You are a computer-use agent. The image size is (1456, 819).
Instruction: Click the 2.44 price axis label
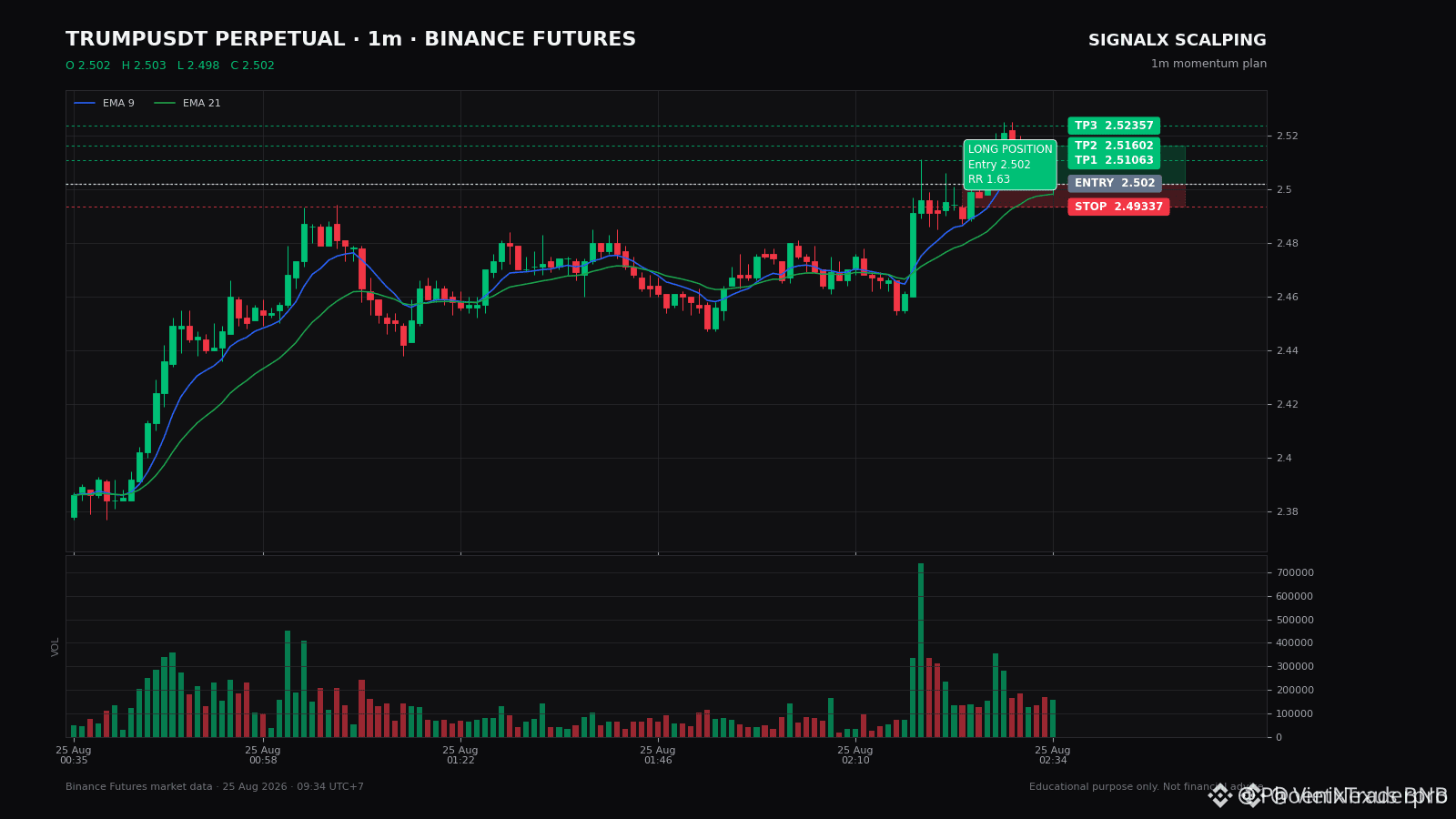[x=1287, y=351]
